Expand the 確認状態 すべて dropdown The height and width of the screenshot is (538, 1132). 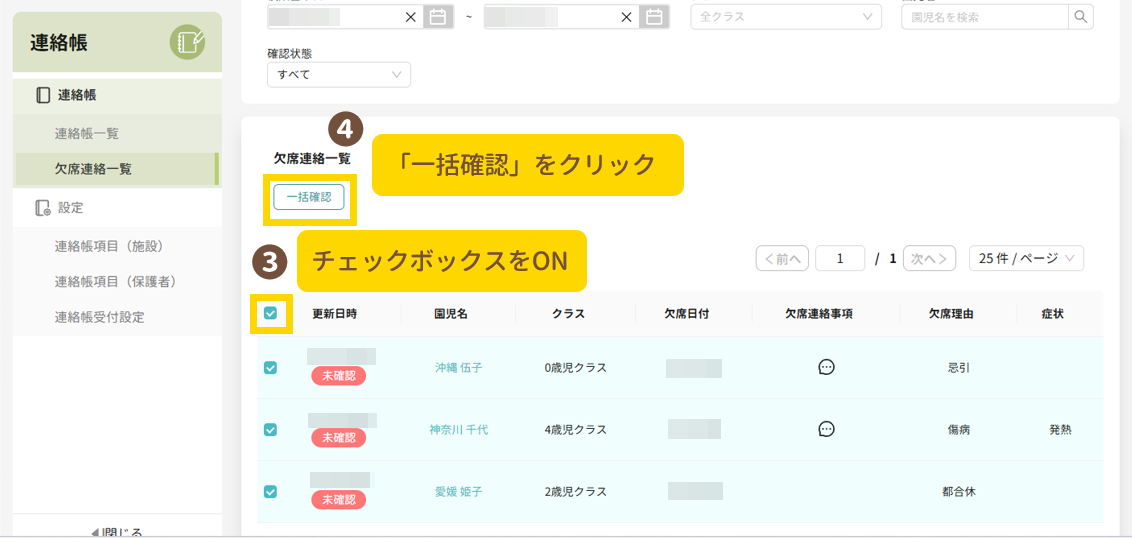click(x=338, y=75)
